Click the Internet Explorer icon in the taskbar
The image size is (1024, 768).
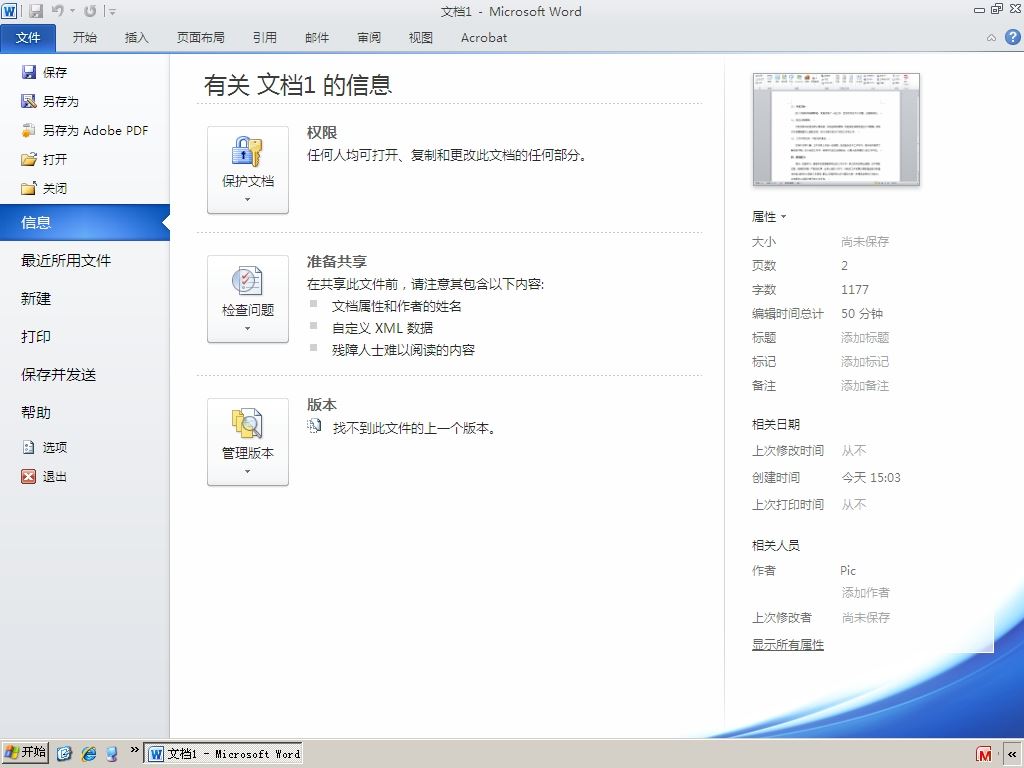tap(89, 754)
